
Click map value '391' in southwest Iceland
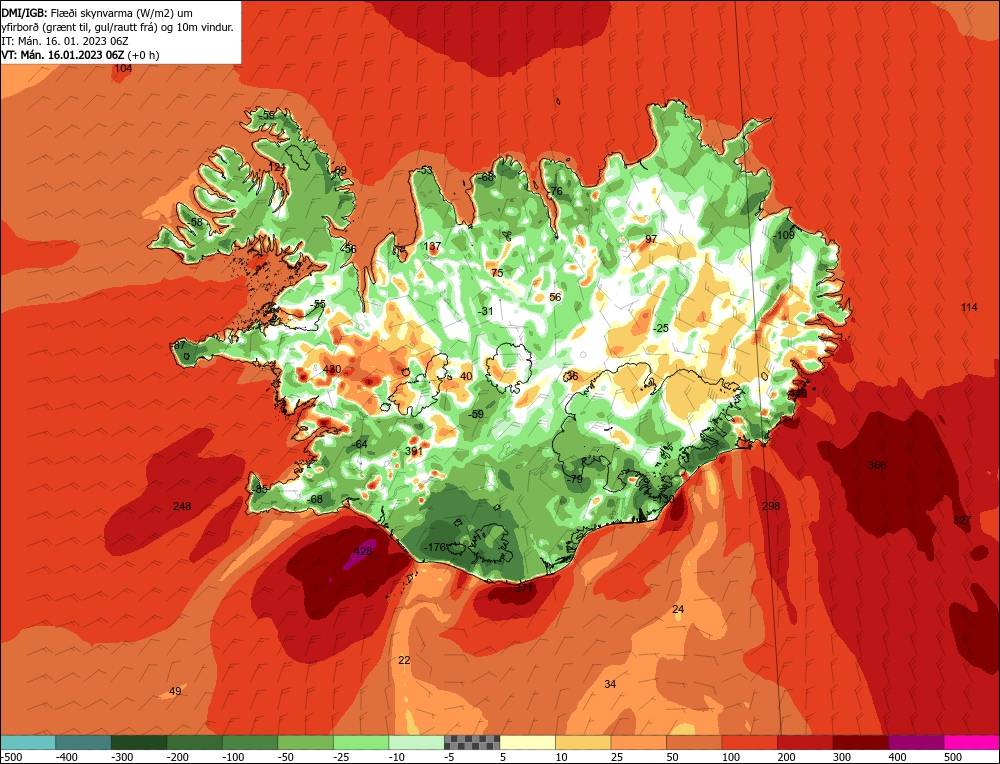click(x=414, y=451)
